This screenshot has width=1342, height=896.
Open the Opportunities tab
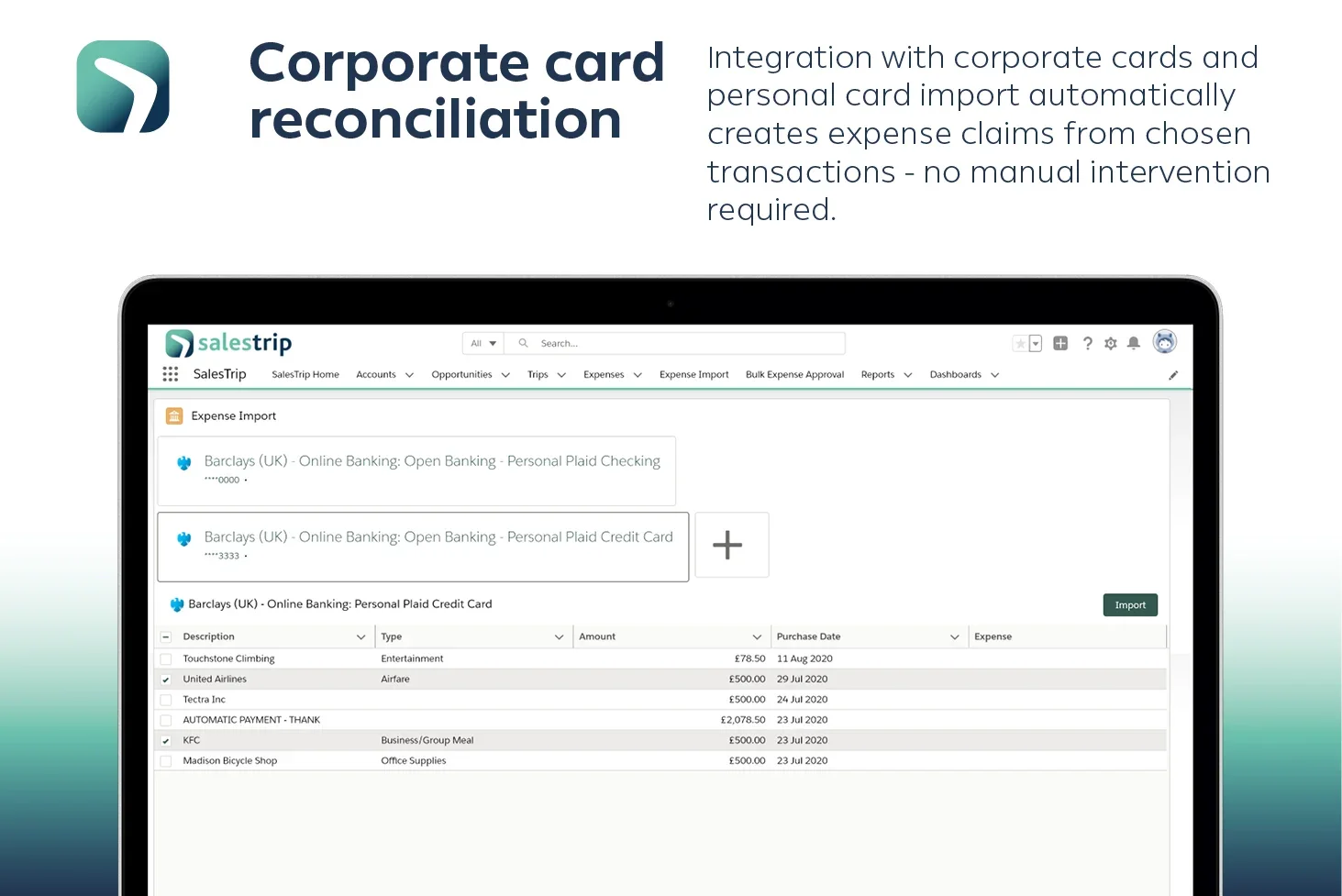click(461, 375)
